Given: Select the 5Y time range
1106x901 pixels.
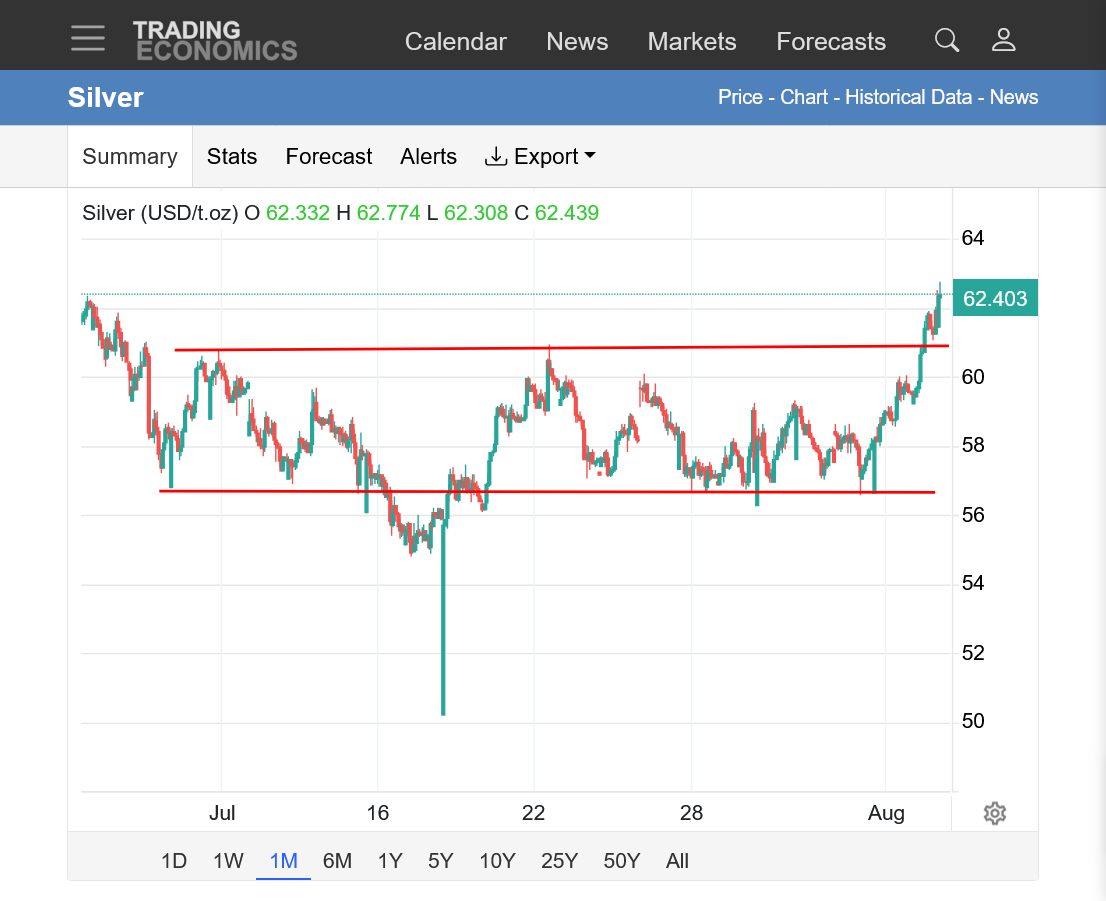Looking at the screenshot, I should tap(441, 861).
